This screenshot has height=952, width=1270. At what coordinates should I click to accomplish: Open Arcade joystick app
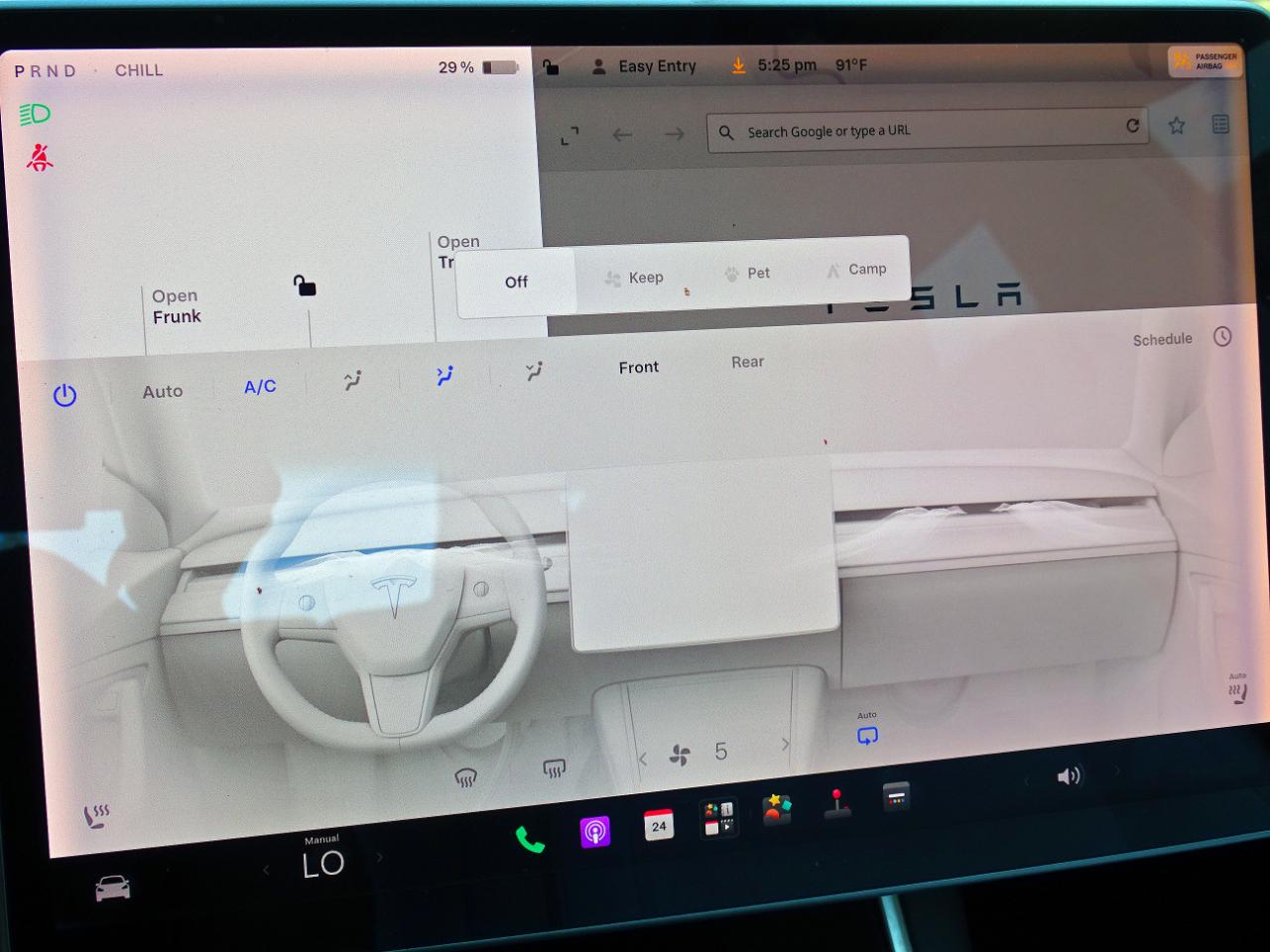[x=837, y=803]
